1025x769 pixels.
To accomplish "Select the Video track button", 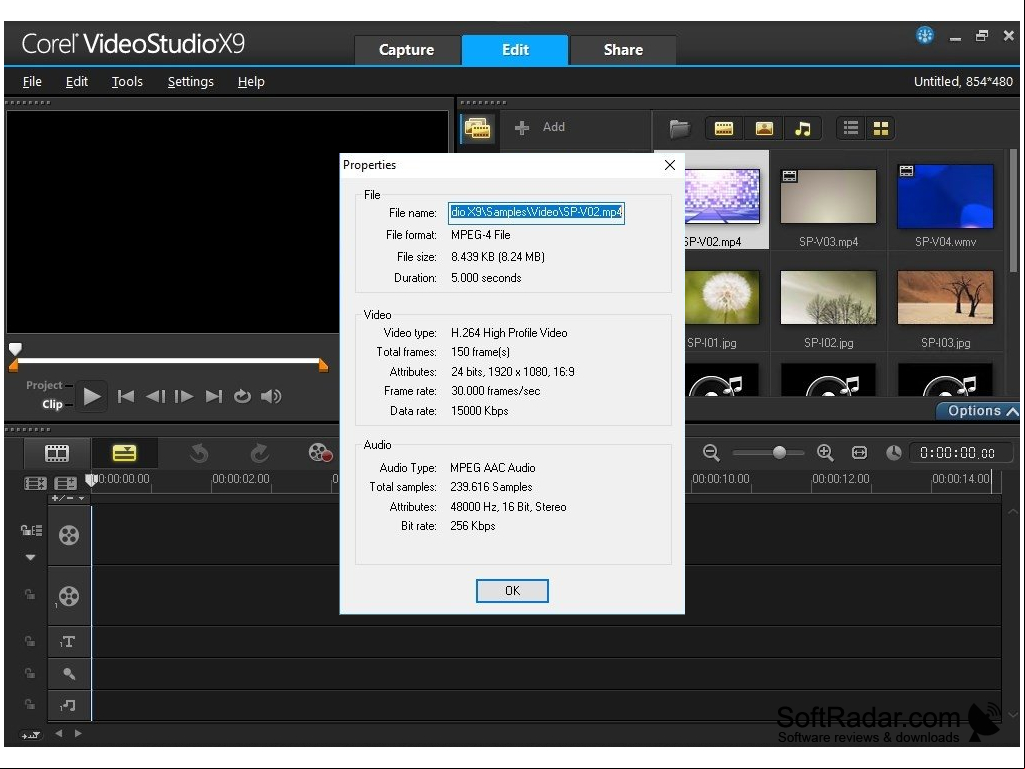I will (x=69, y=535).
